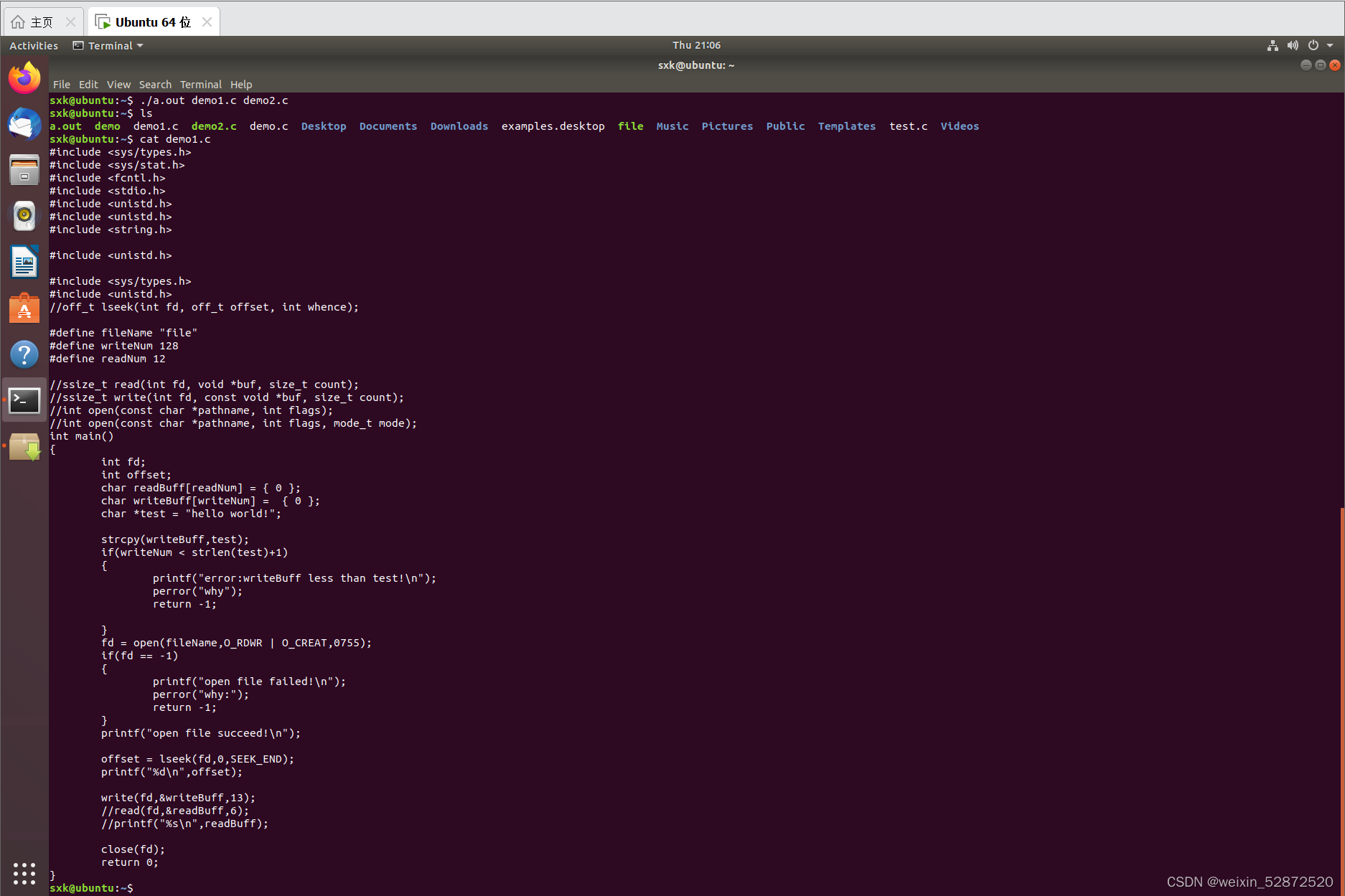Image resolution: width=1345 pixels, height=896 pixels.
Task: Launch Thunderbird mail from the dock
Action: click(x=24, y=124)
